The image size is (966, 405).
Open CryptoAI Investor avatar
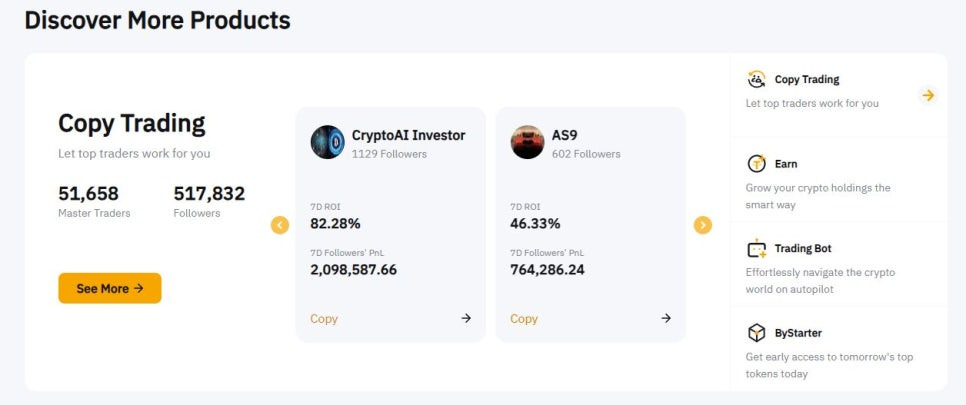tap(327, 142)
